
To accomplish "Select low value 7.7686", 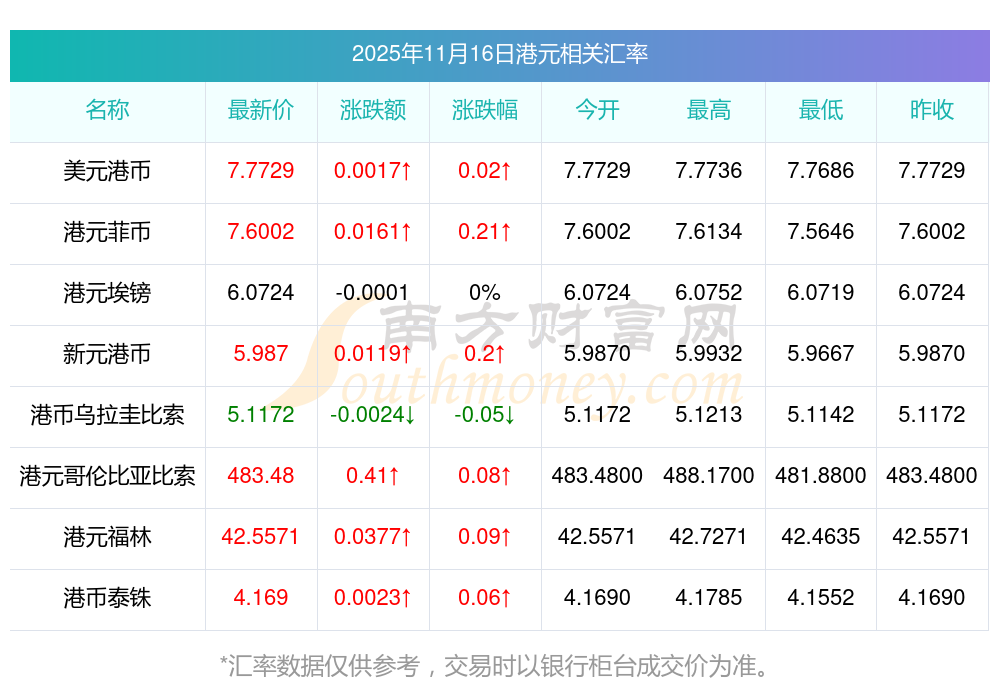I will pyautogui.click(x=821, y=170).
